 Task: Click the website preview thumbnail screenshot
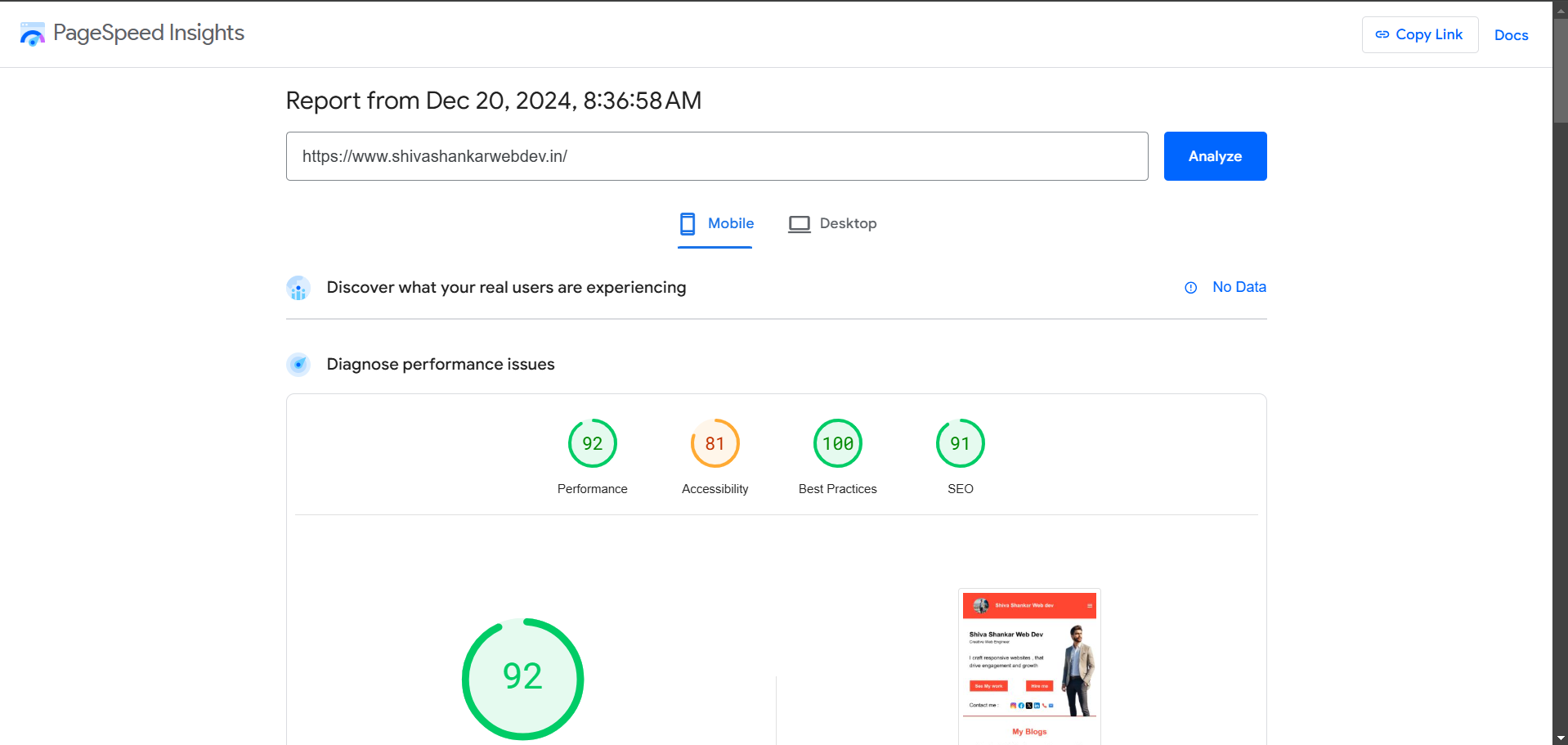(1028, 662)
